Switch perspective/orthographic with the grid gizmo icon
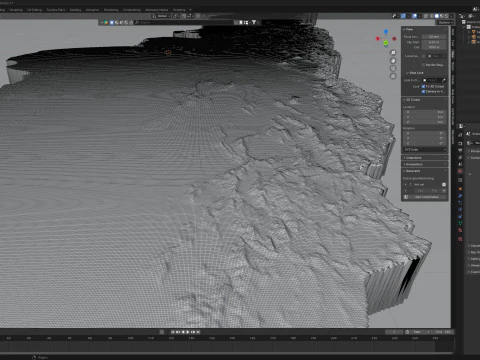Screen dimensions: 480x360 tap(393, 76)
